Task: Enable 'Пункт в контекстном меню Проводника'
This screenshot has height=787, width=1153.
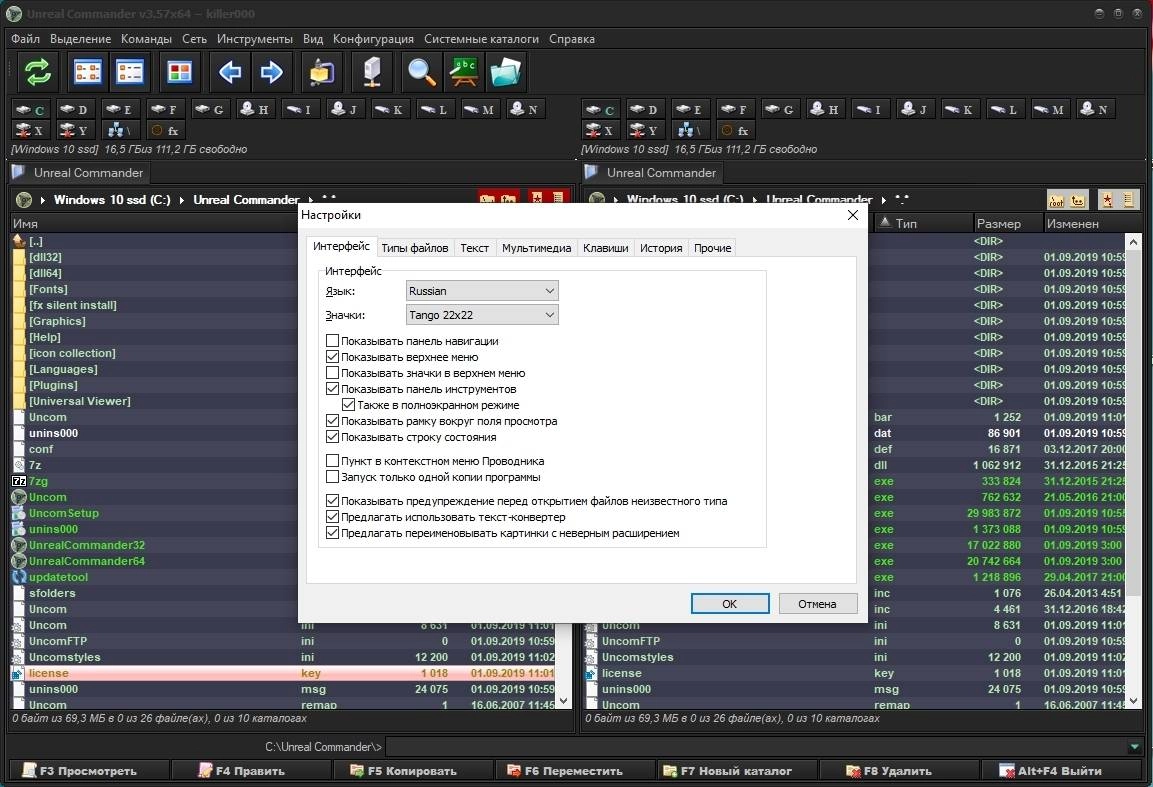Action: [332, 461]
